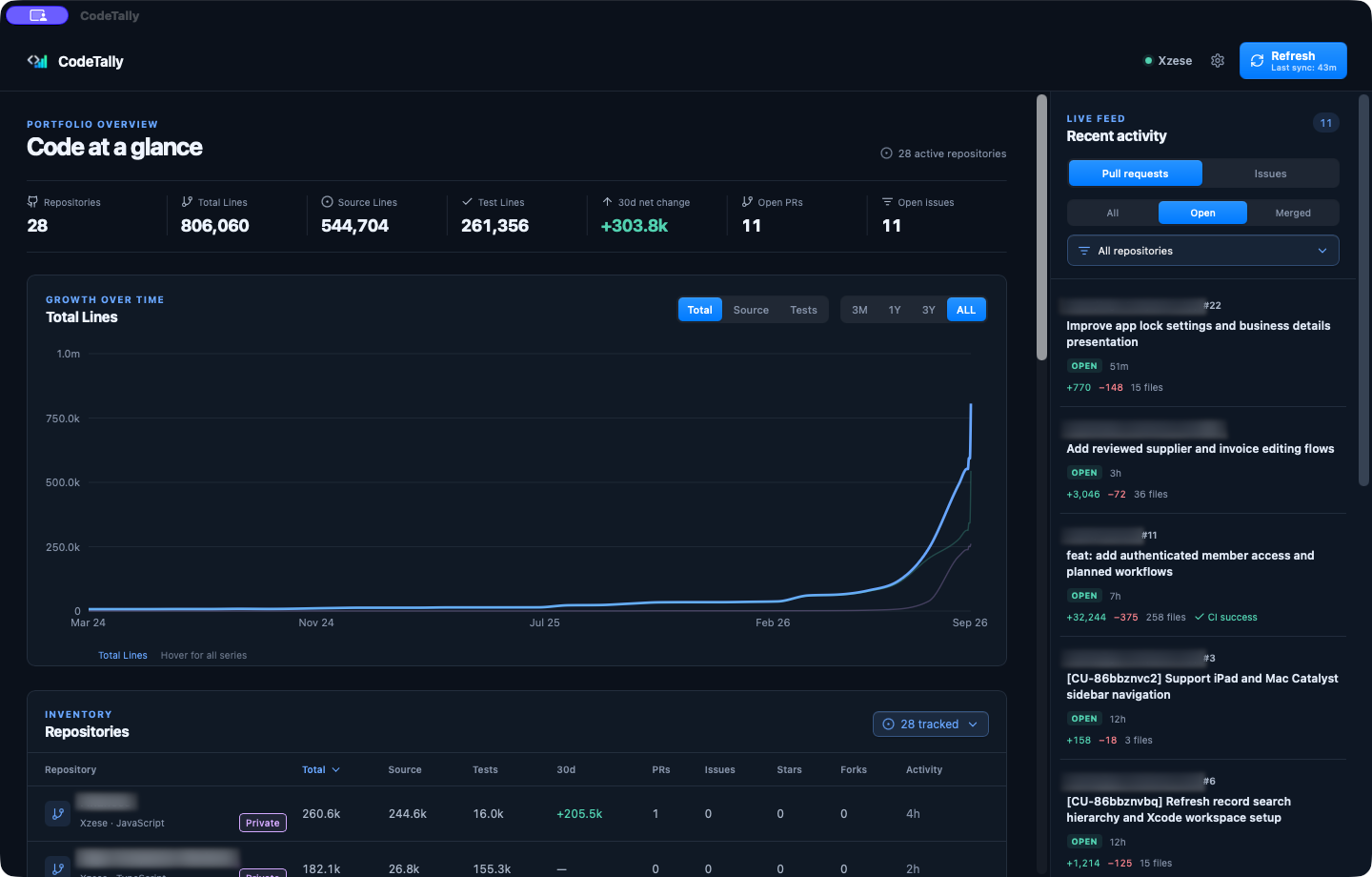
Task: Click the filter icon in All repositories box
Action: [1083, 251]
